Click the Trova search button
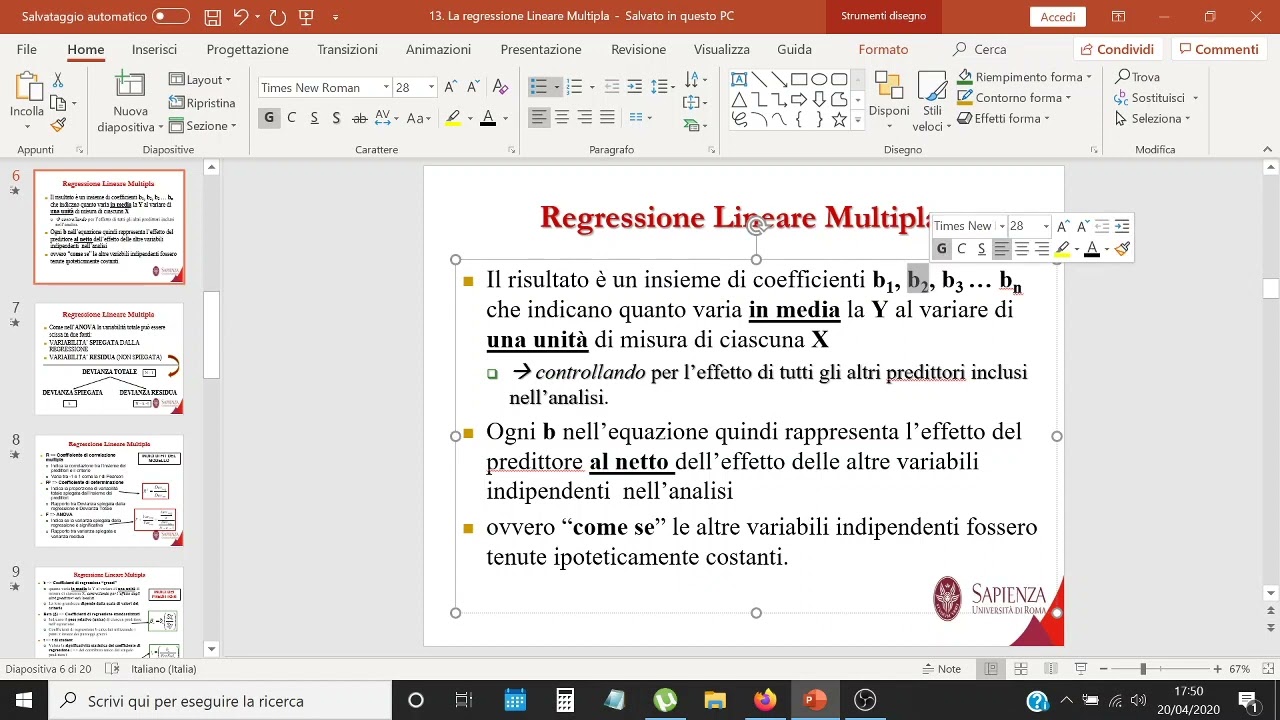Image resolution: width=1280 pixels, height=720 pixels. [1138, 77]
